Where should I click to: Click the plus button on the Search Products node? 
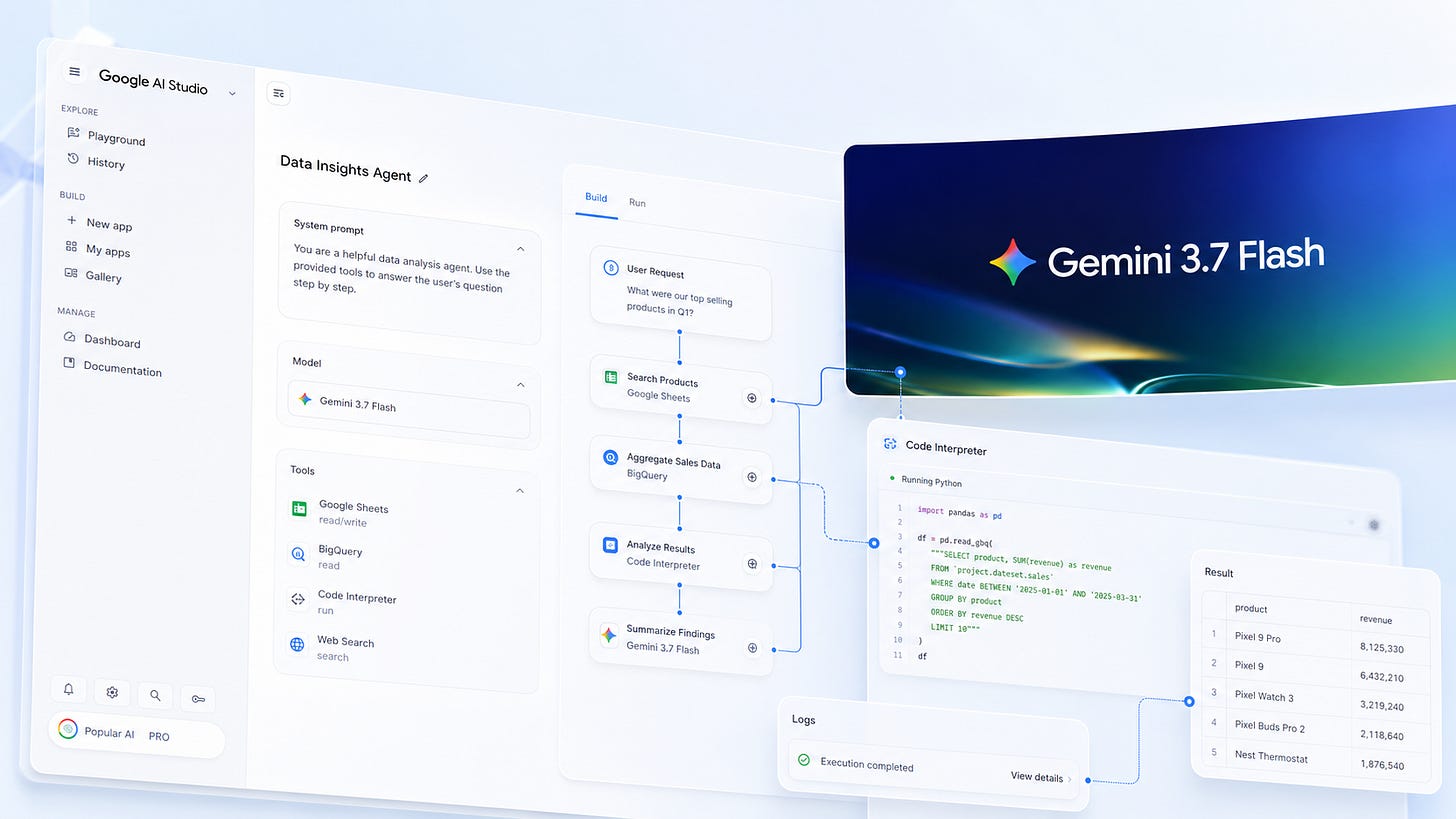pyautogui.click(x=752, y=398)
